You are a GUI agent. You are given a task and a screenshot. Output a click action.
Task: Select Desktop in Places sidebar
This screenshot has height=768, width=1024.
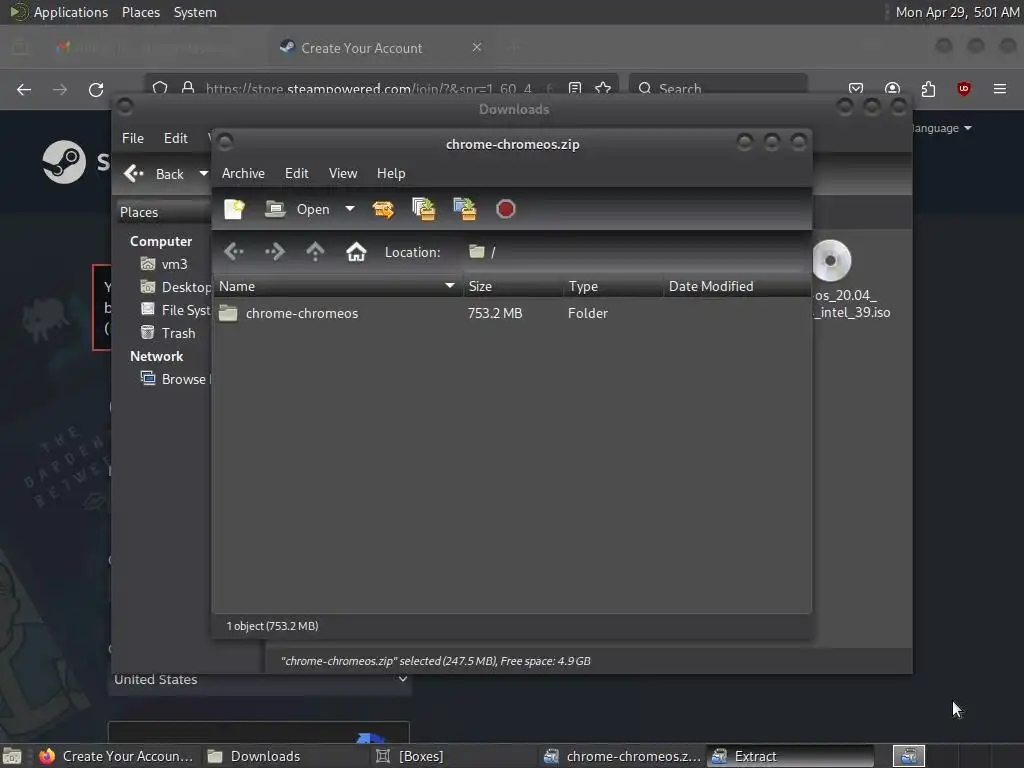coord(176,287)
